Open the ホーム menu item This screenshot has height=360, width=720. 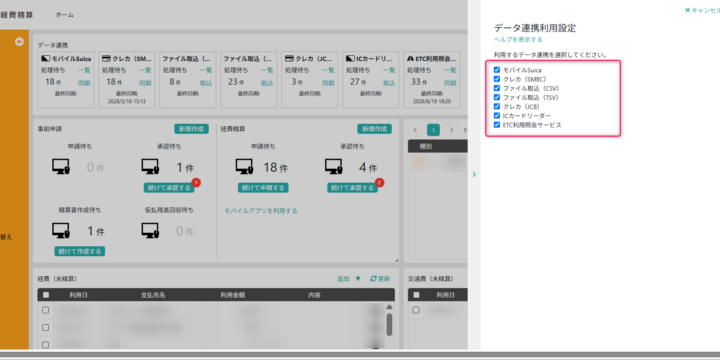pyautogui.click(x=64, y=15)
